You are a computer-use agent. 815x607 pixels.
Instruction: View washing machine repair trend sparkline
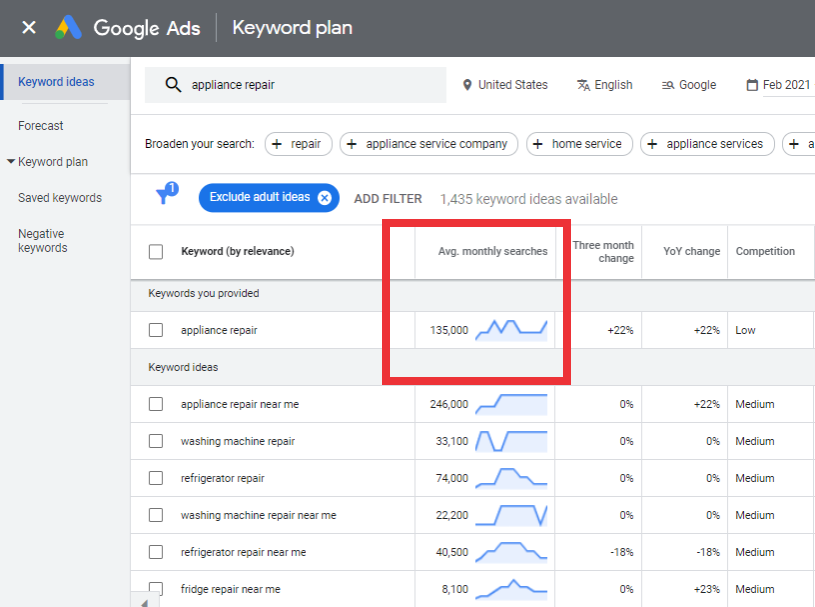pyautogui.click(x=511, y=441)
